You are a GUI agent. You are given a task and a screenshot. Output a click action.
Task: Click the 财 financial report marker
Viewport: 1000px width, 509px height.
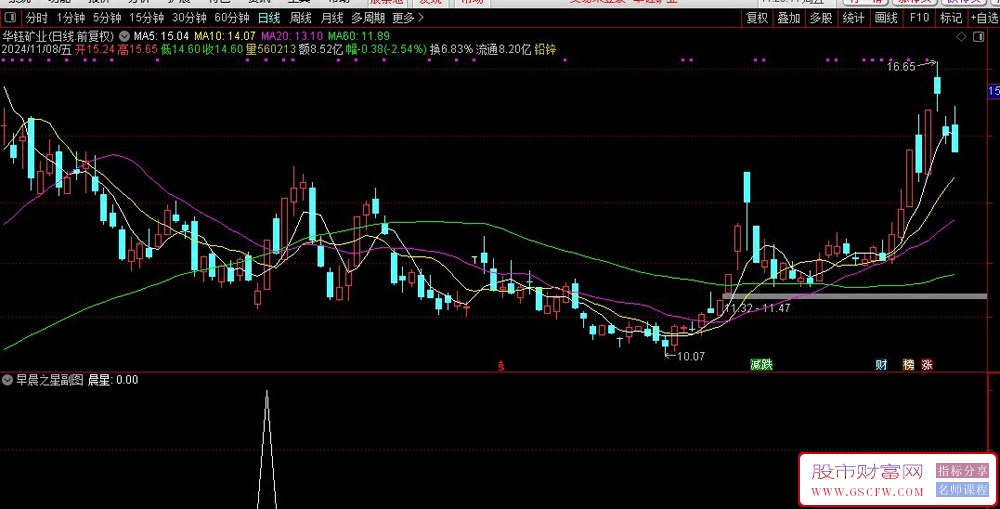coord(881,365)
